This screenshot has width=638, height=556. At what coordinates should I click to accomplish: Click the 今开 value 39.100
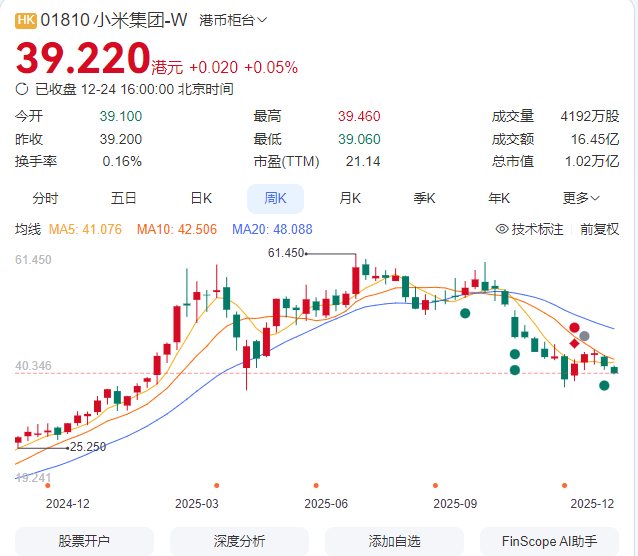(121, 116)
